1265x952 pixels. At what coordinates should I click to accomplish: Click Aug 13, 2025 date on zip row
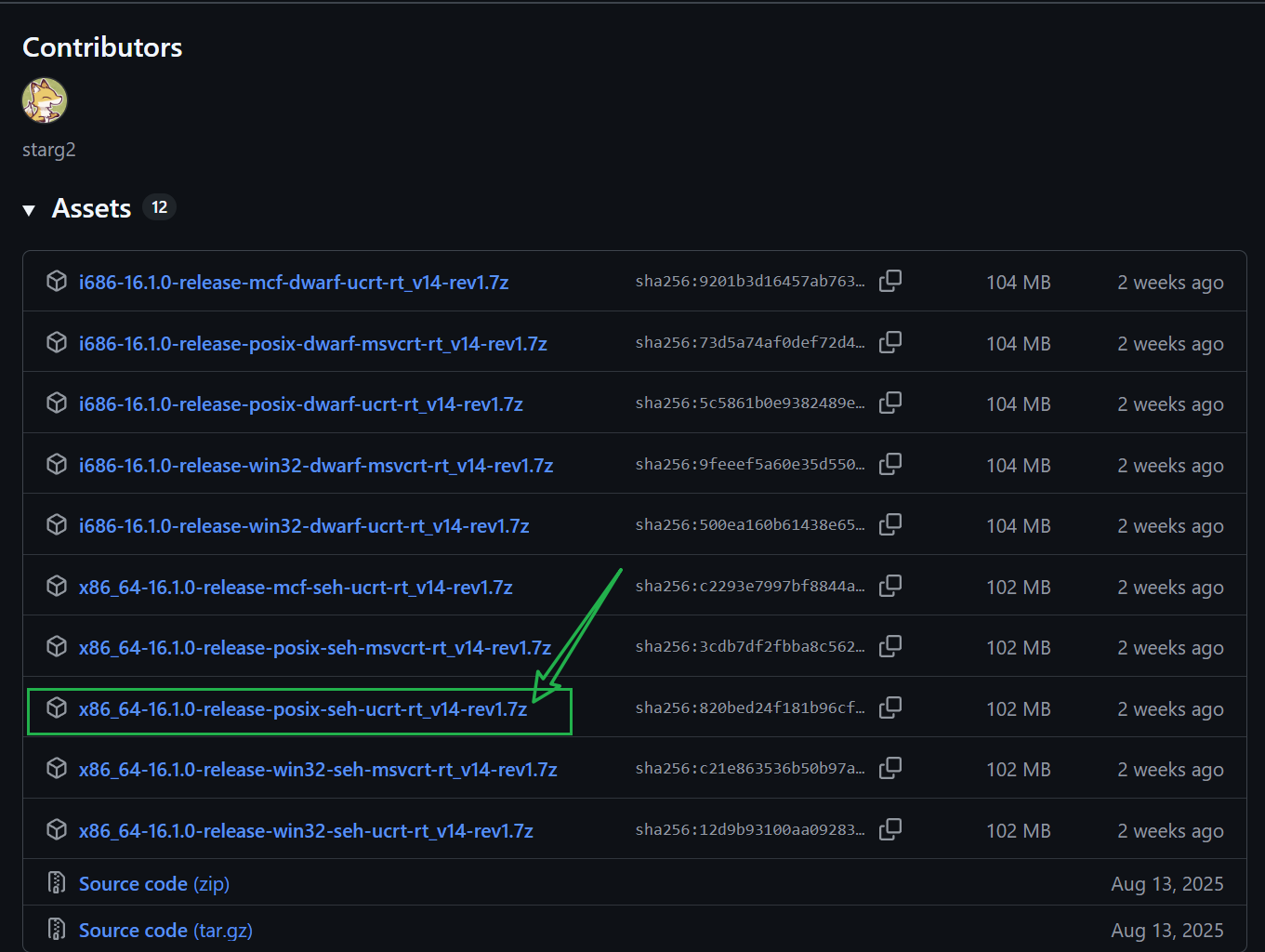[x=1167, y=884]
